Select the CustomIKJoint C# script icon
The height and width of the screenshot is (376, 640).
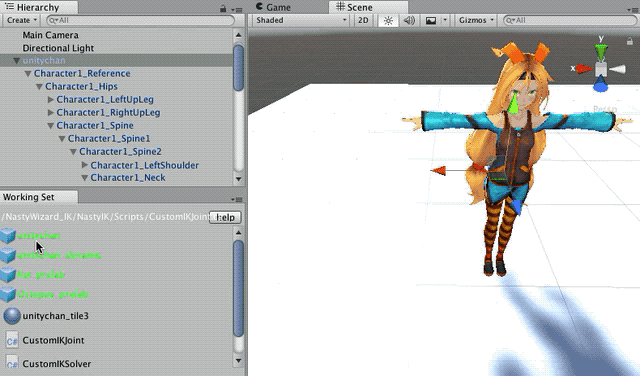tap(12, 340)
